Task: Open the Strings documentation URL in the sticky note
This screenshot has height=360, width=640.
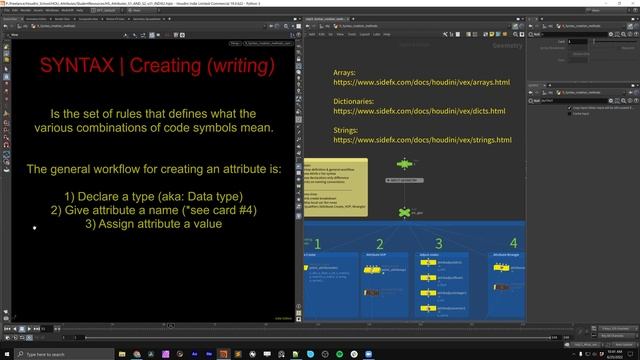Action: (422, 140)
